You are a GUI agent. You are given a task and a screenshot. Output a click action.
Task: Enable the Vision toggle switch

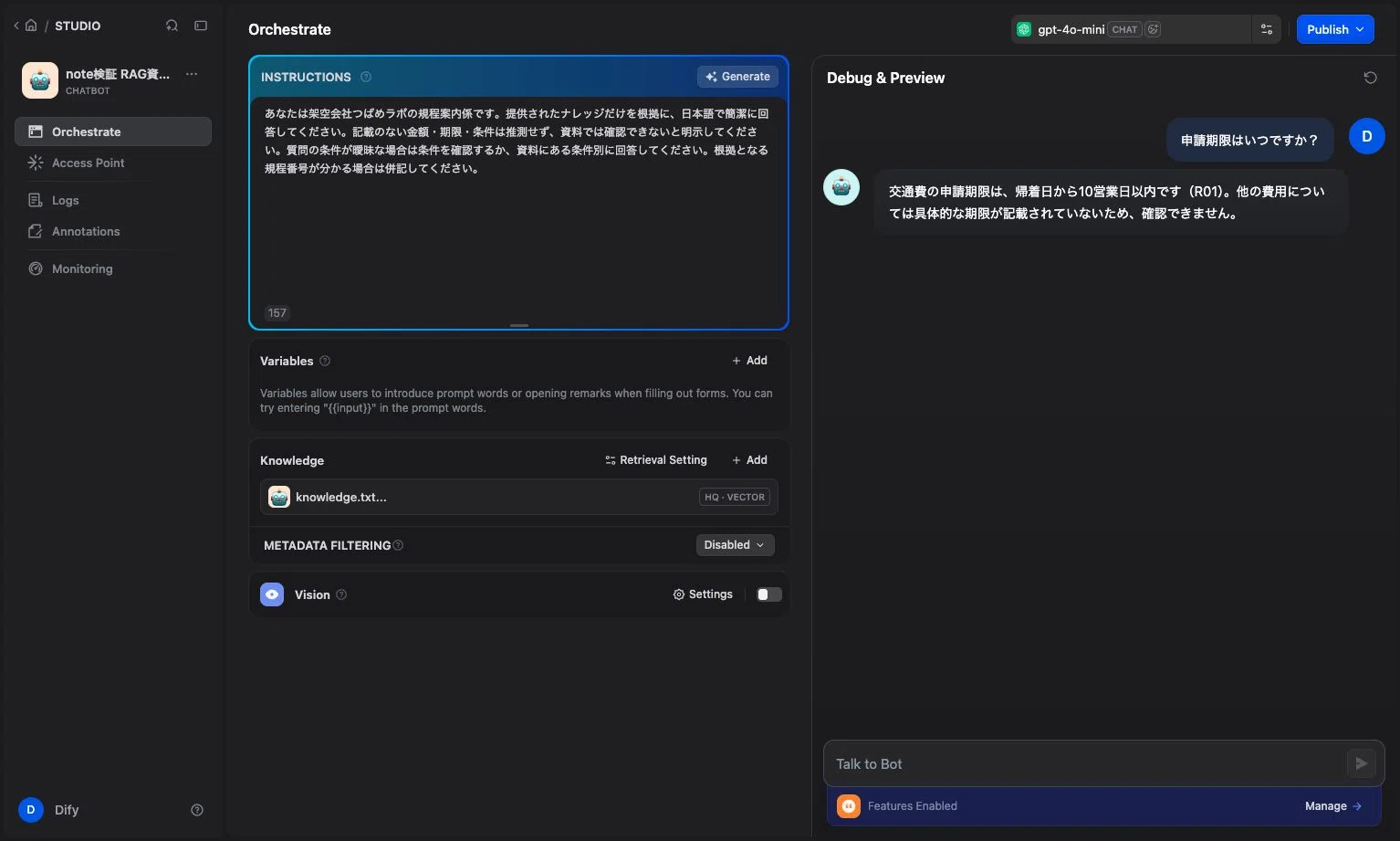click(x=768, y=594)
